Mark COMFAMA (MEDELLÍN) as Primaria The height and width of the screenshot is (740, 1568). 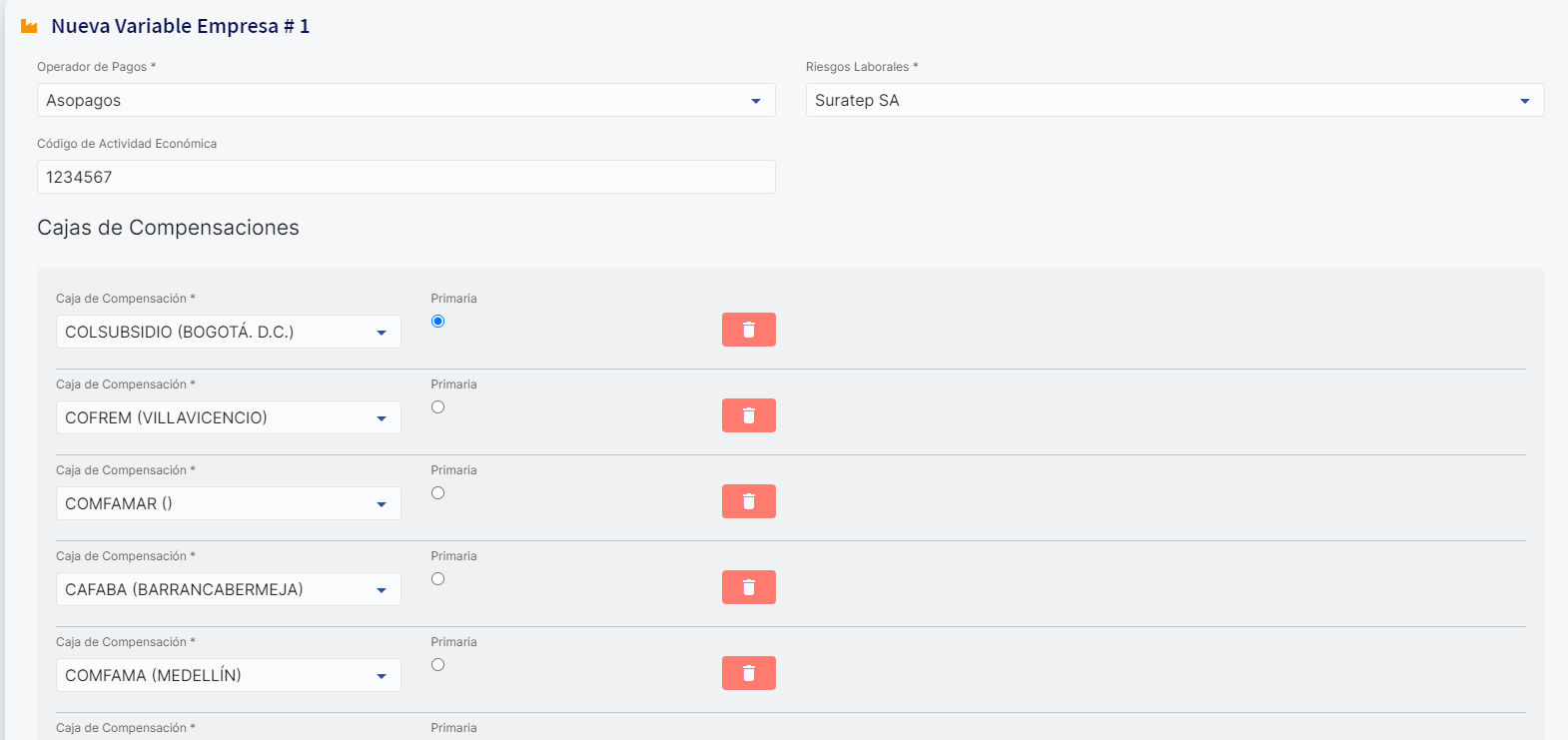point(437,664)
